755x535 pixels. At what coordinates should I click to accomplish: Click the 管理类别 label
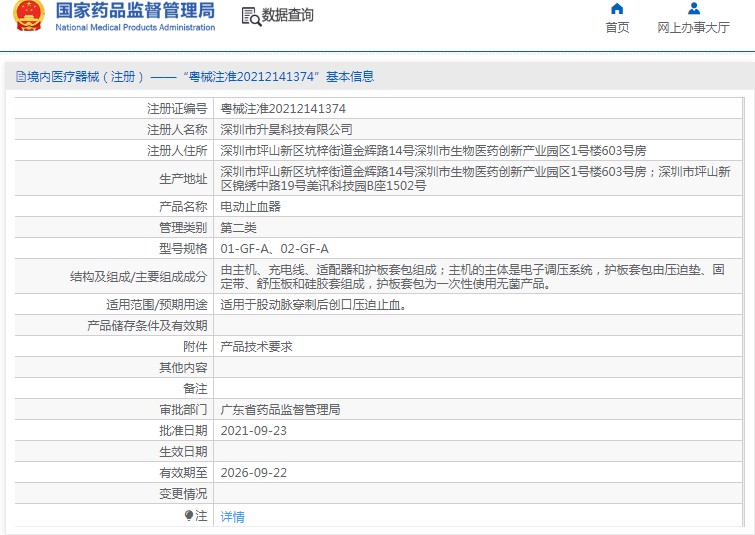pos(183,228)
